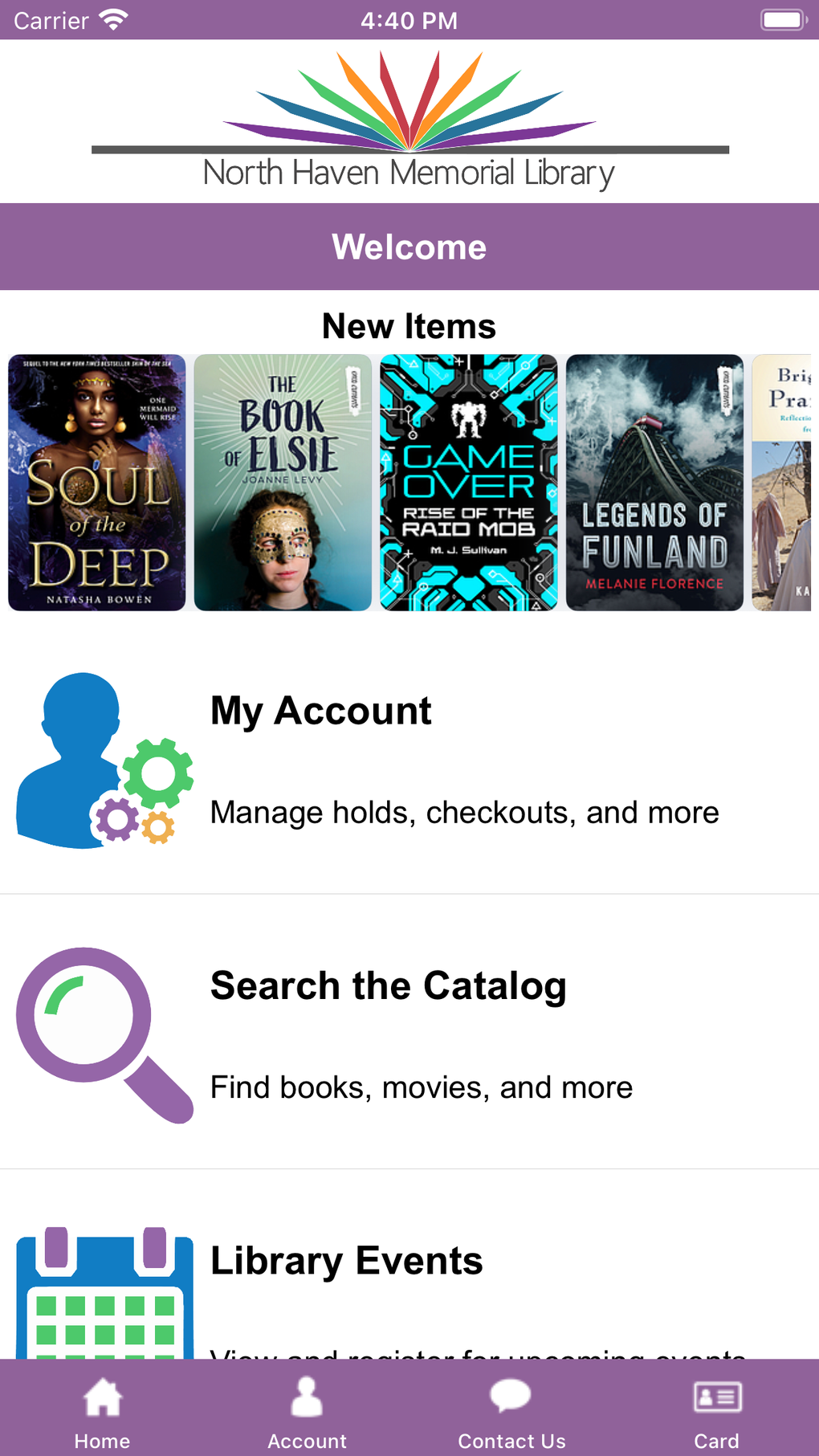819x1456 pixels.
Task: Select The Book of Elsie cover
Action: tap(283, 483)
